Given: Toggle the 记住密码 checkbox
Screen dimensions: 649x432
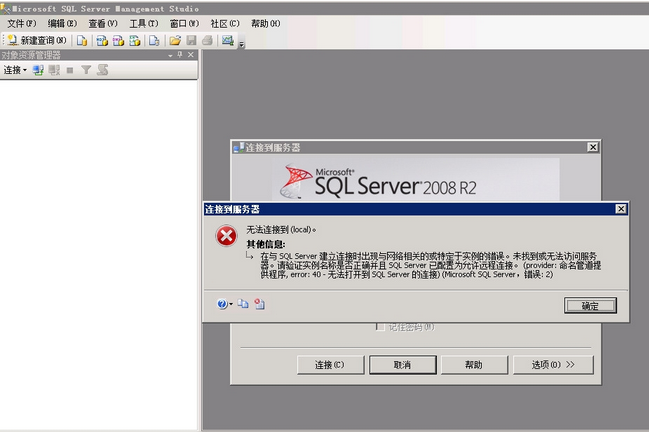Looking at the screenshot, I should pyautogui.click(x=380, y=327).
